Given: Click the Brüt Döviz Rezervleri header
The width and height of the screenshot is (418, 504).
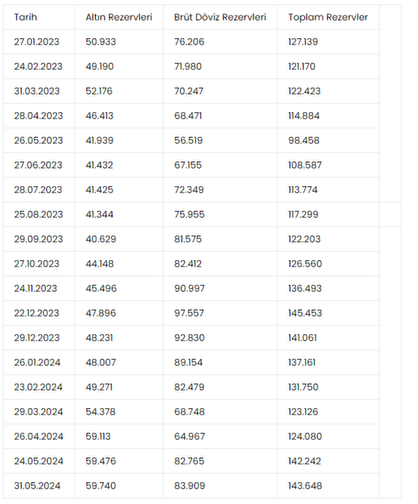Looking at the screenshot, I should point(220,17).
